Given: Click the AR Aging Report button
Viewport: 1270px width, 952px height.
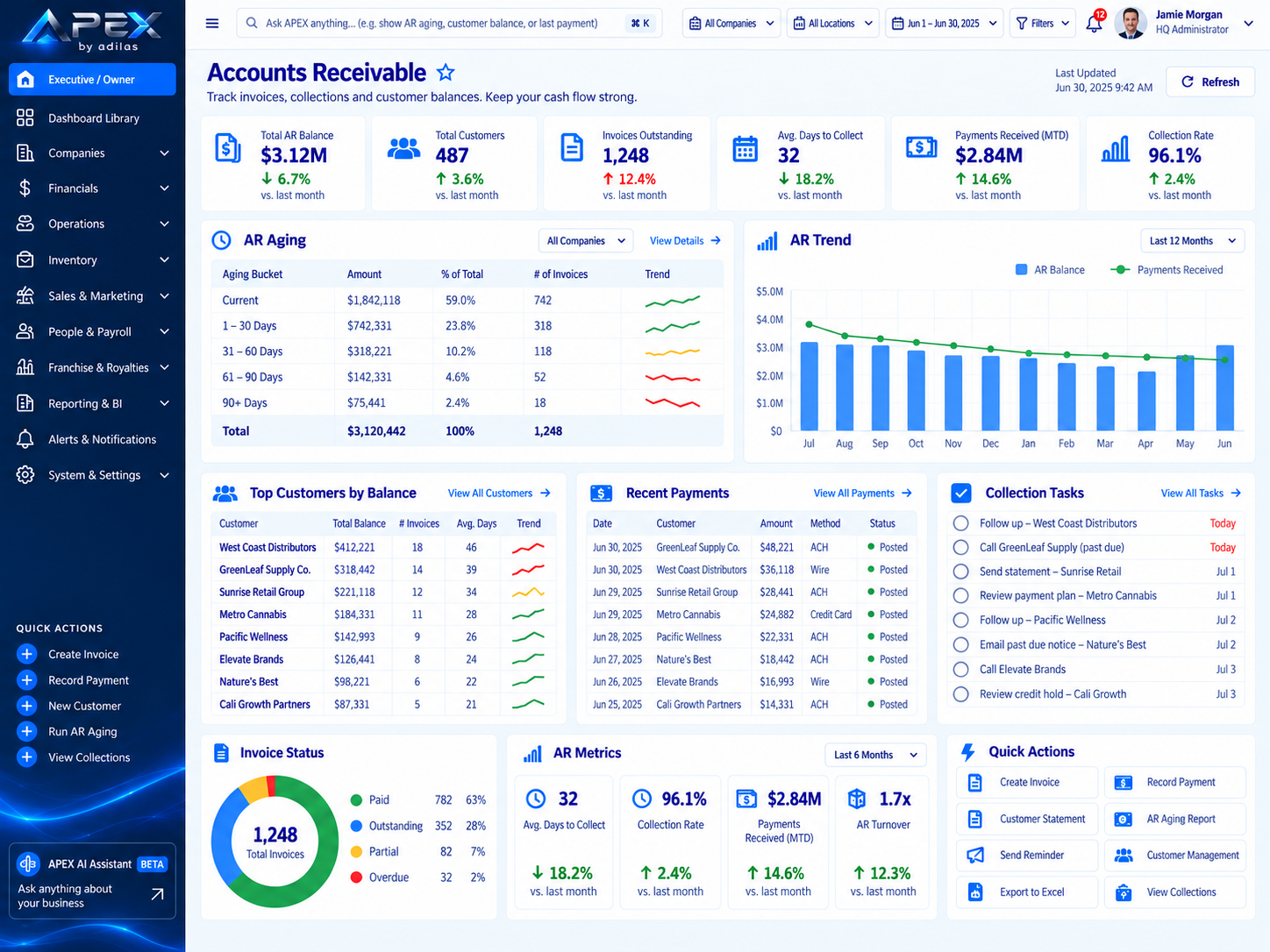Looking at the screenshot, I should 1175,819.
